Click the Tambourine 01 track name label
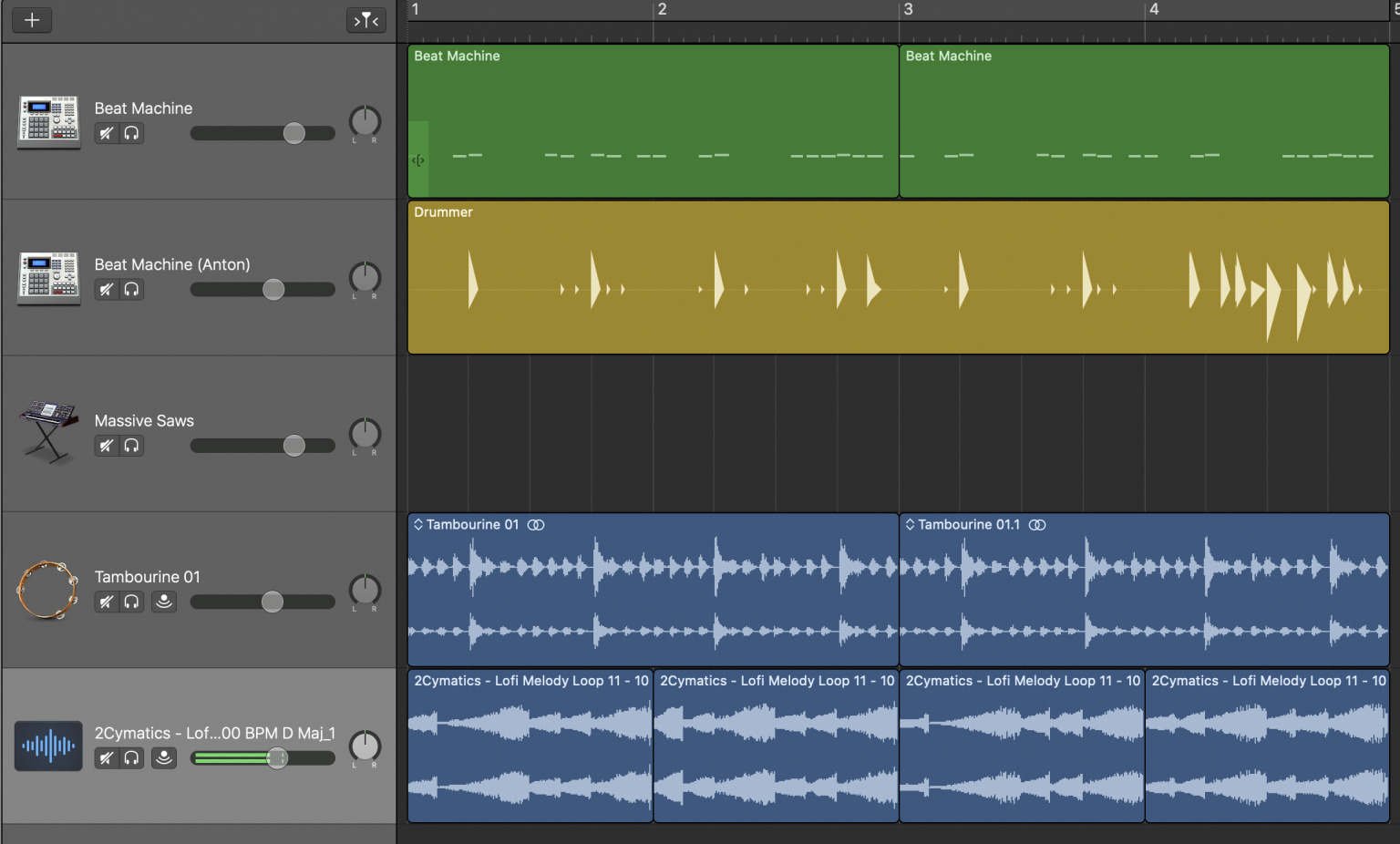 147,576
